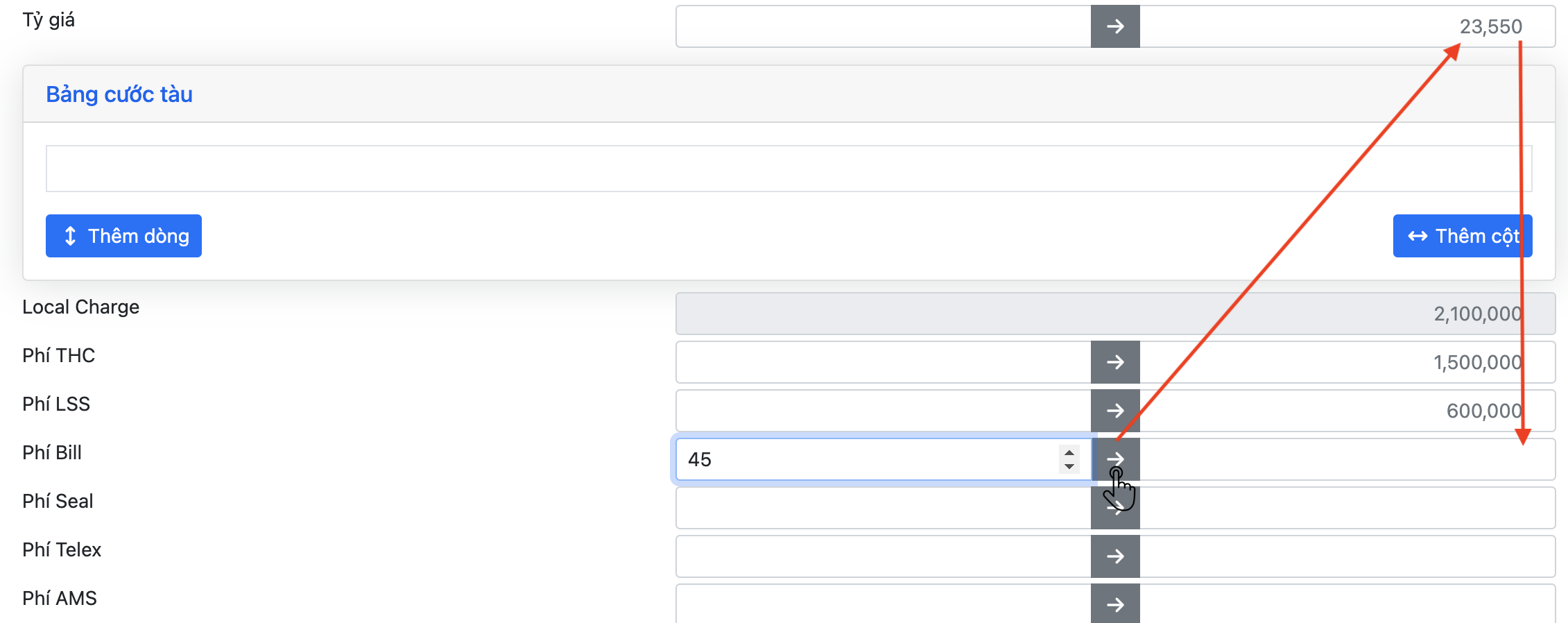Click the Phí AMS arrow button
This screenshot has width=1568, height=623.
pyautogui.click(x=1114, y=604)
